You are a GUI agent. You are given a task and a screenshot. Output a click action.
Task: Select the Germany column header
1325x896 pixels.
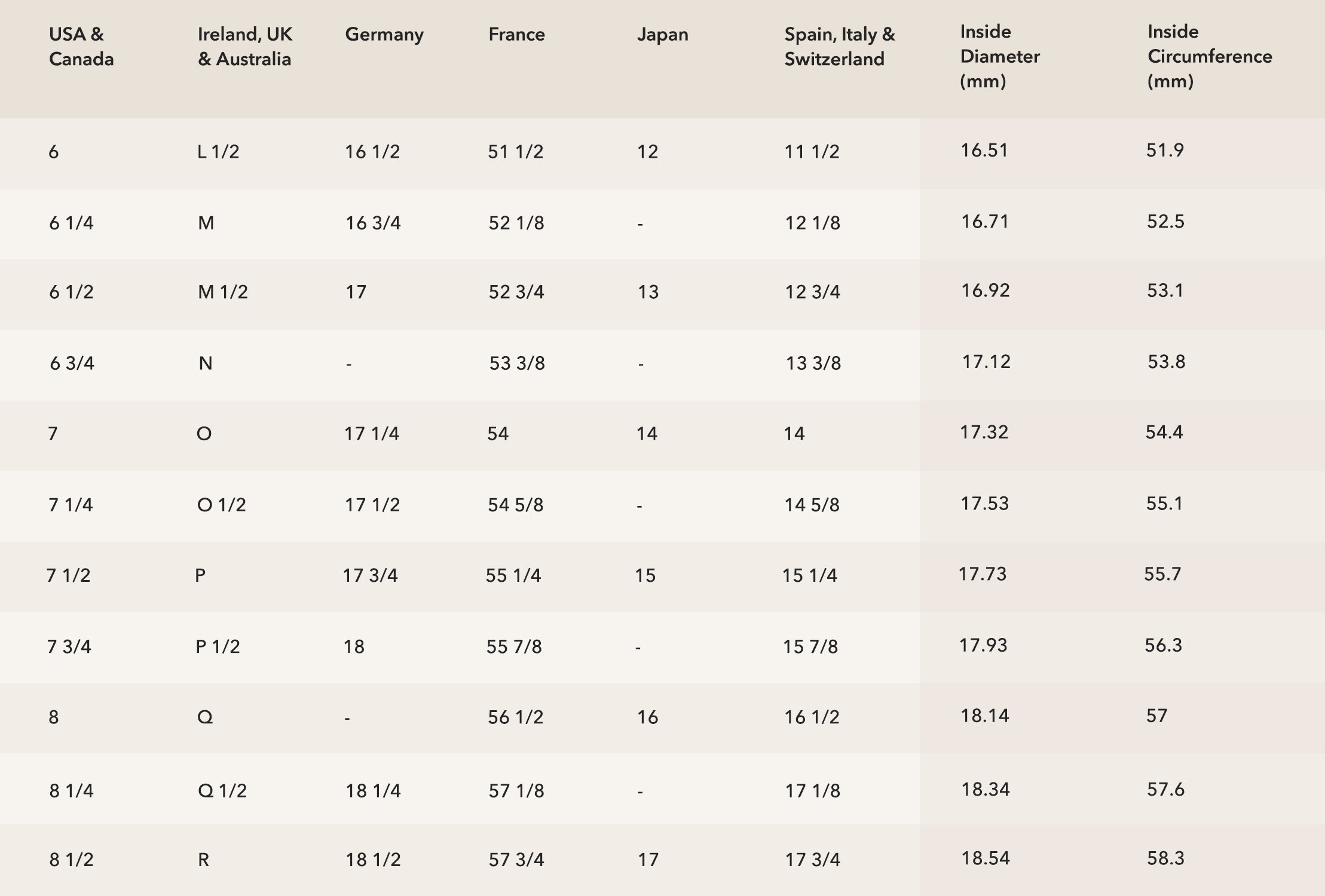point(384,35)
